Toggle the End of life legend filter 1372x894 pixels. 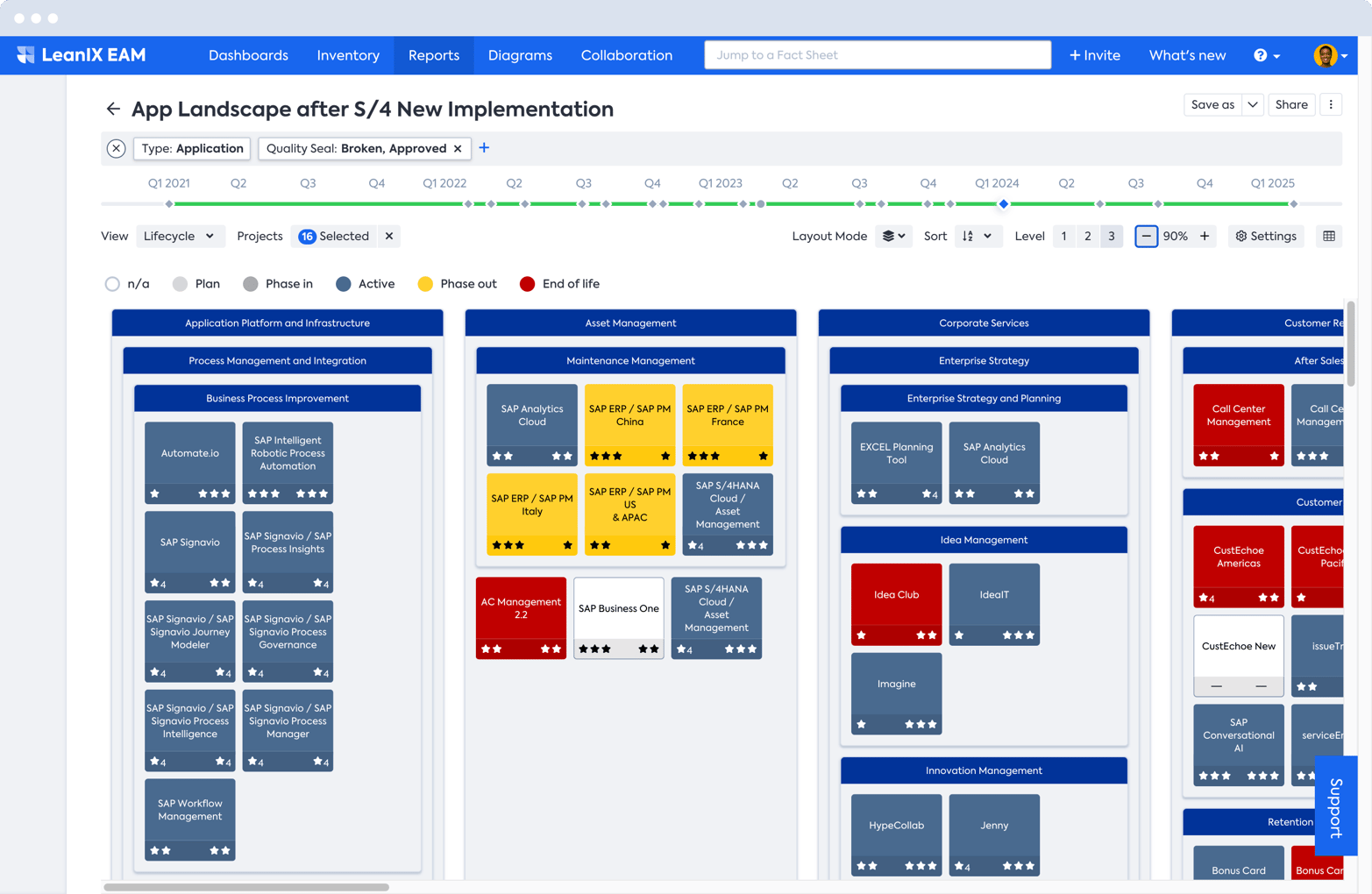pos(527,283)
